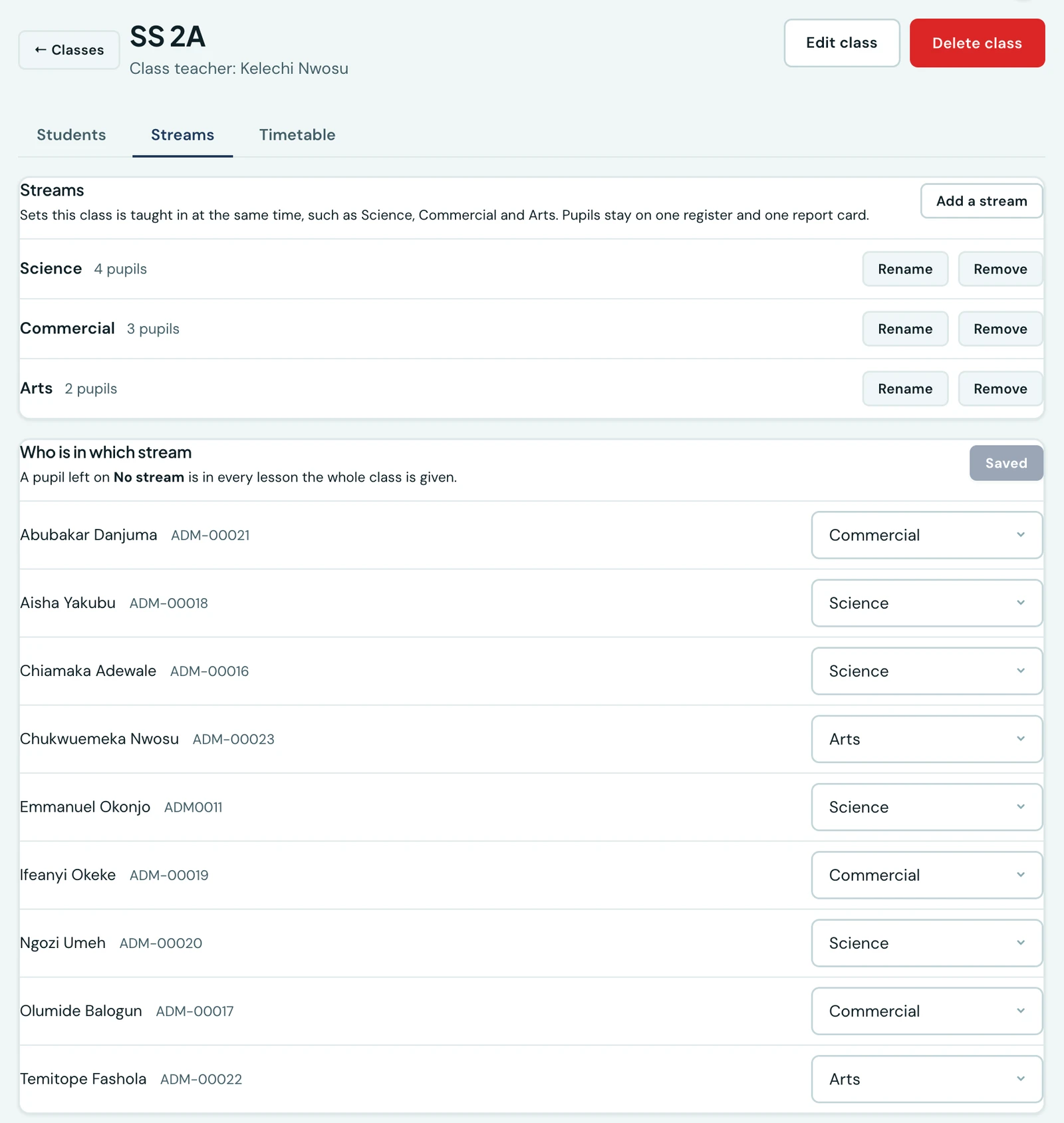Click Add a stream button
Screen dimensions: 1064x1123
(982, 201)
